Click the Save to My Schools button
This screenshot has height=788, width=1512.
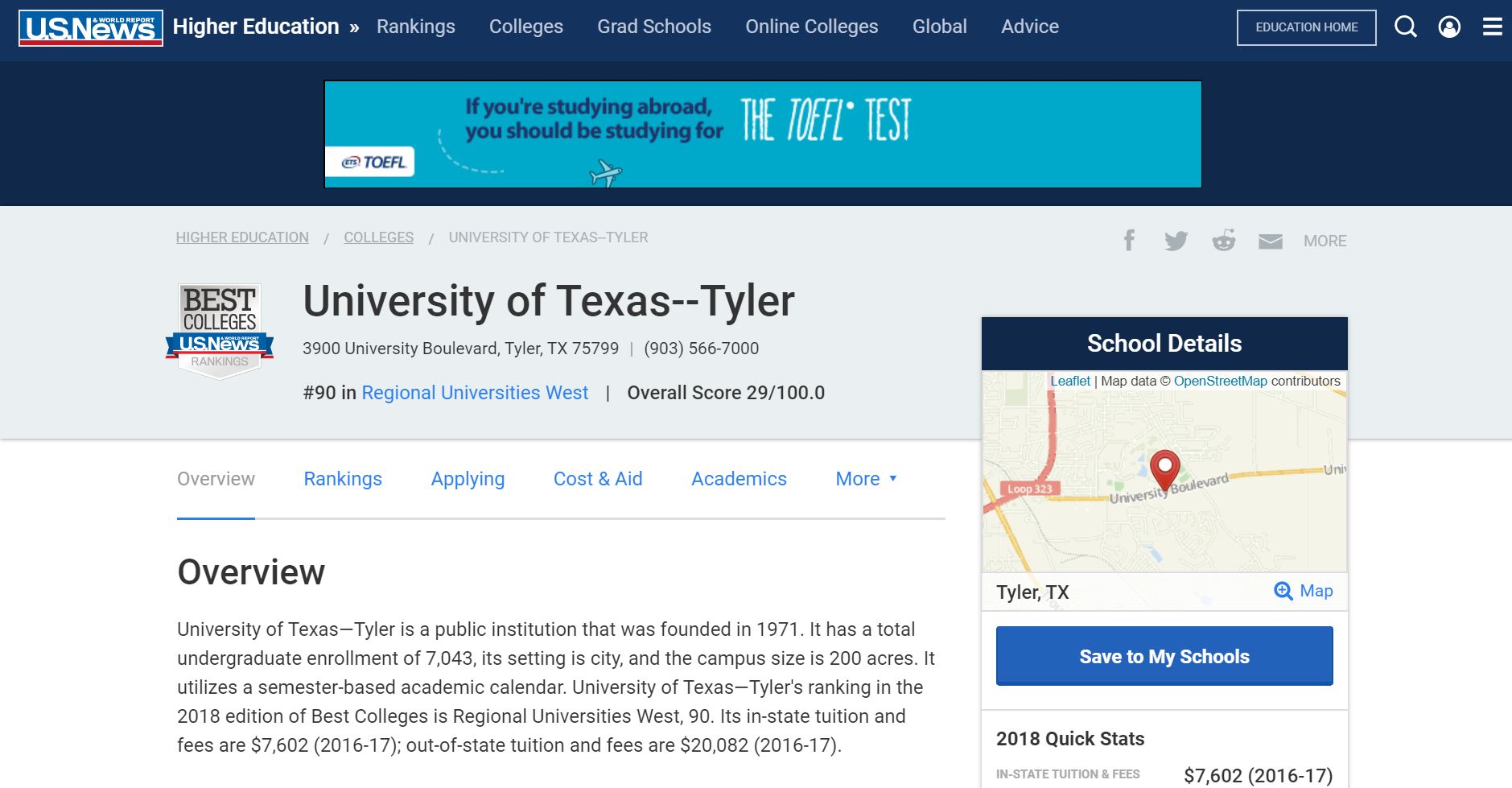1164,656
